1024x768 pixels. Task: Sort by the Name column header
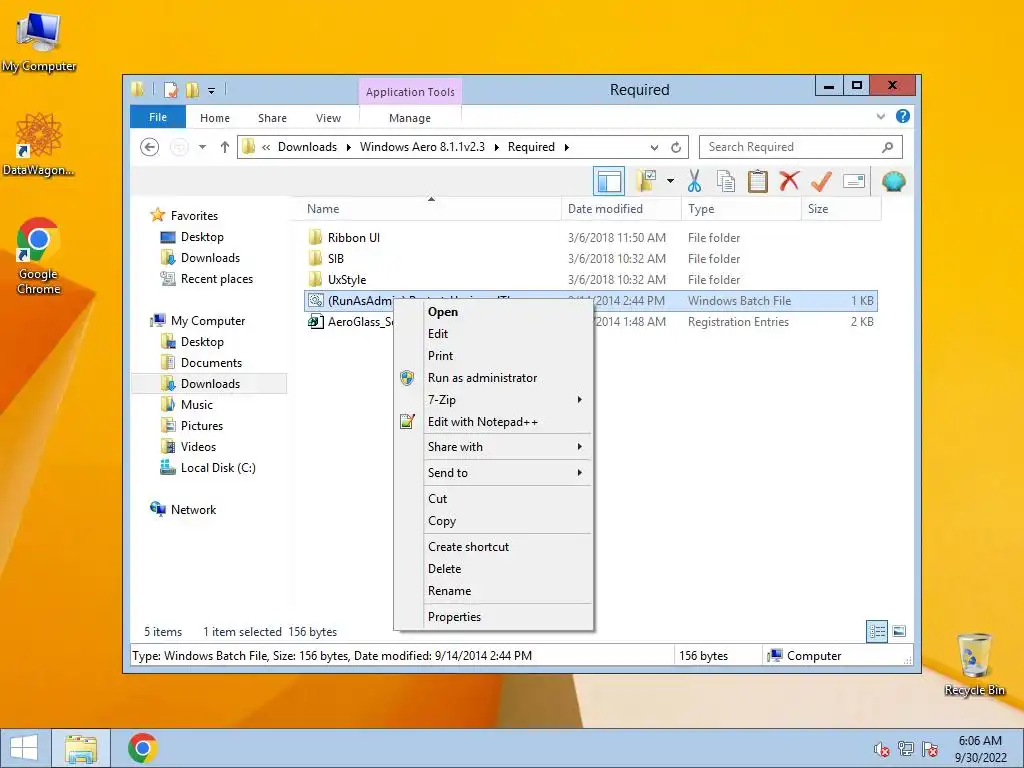[431, 209]
